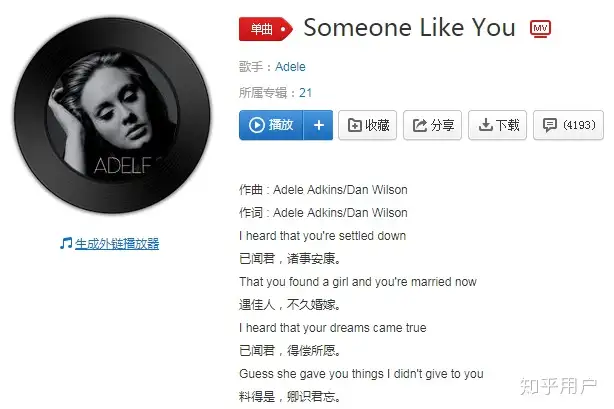Click the lyric line 'I heard that you're settled down'
The image size is (614, 409).
(x=323, y=236)
